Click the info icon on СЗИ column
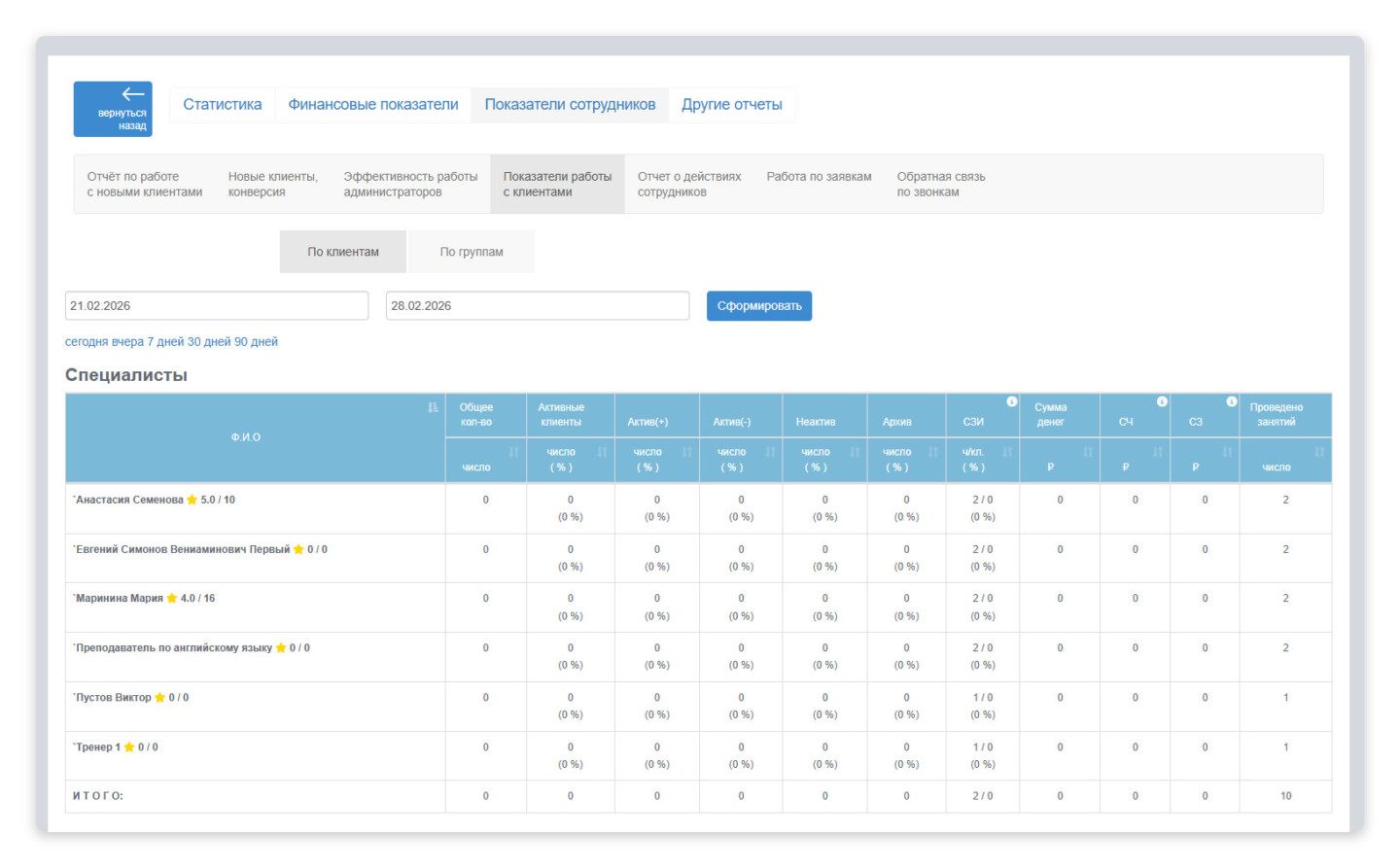This screenshot has height=868, width=1400. tap(1011, 401)
